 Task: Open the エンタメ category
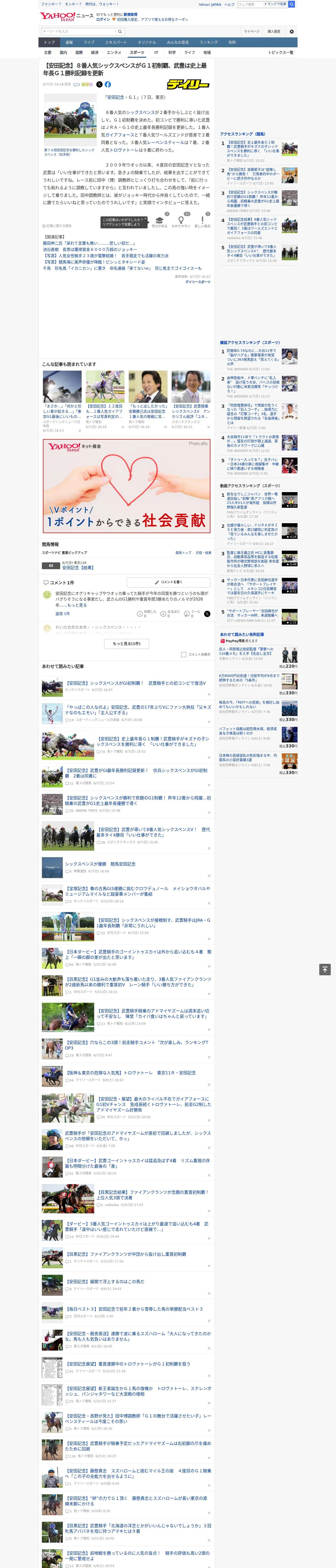(x=114, y=52)
